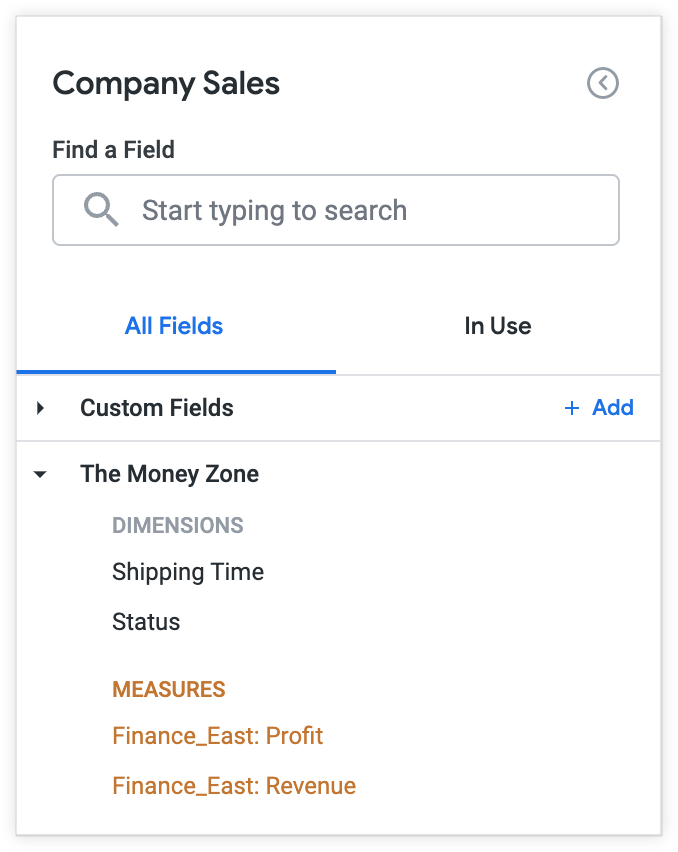
Task: Click the plus icon beside Add
Action: (572, 408)
